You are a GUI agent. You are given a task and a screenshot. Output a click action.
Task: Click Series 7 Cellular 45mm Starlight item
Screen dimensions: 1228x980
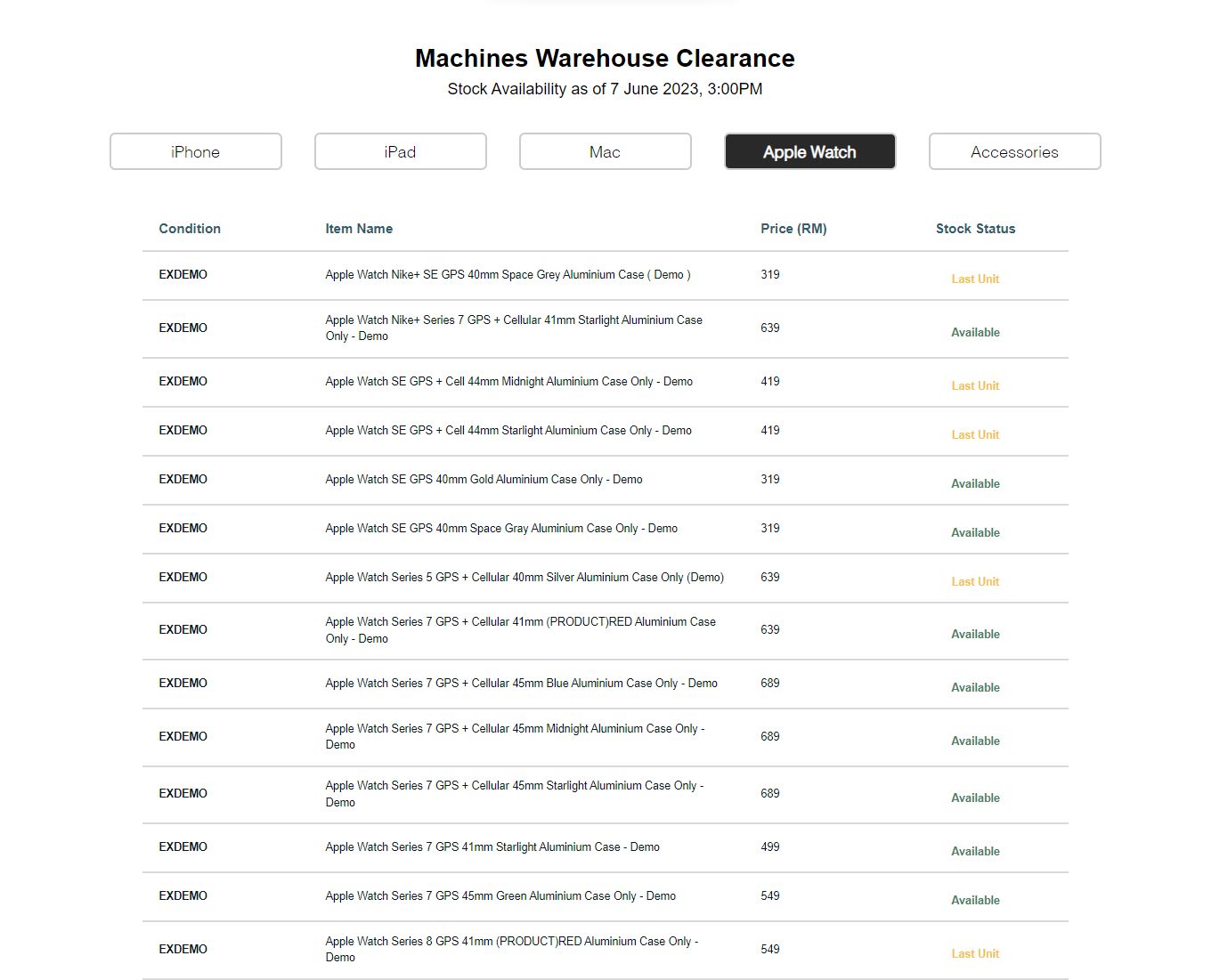[x=514, y=794]
